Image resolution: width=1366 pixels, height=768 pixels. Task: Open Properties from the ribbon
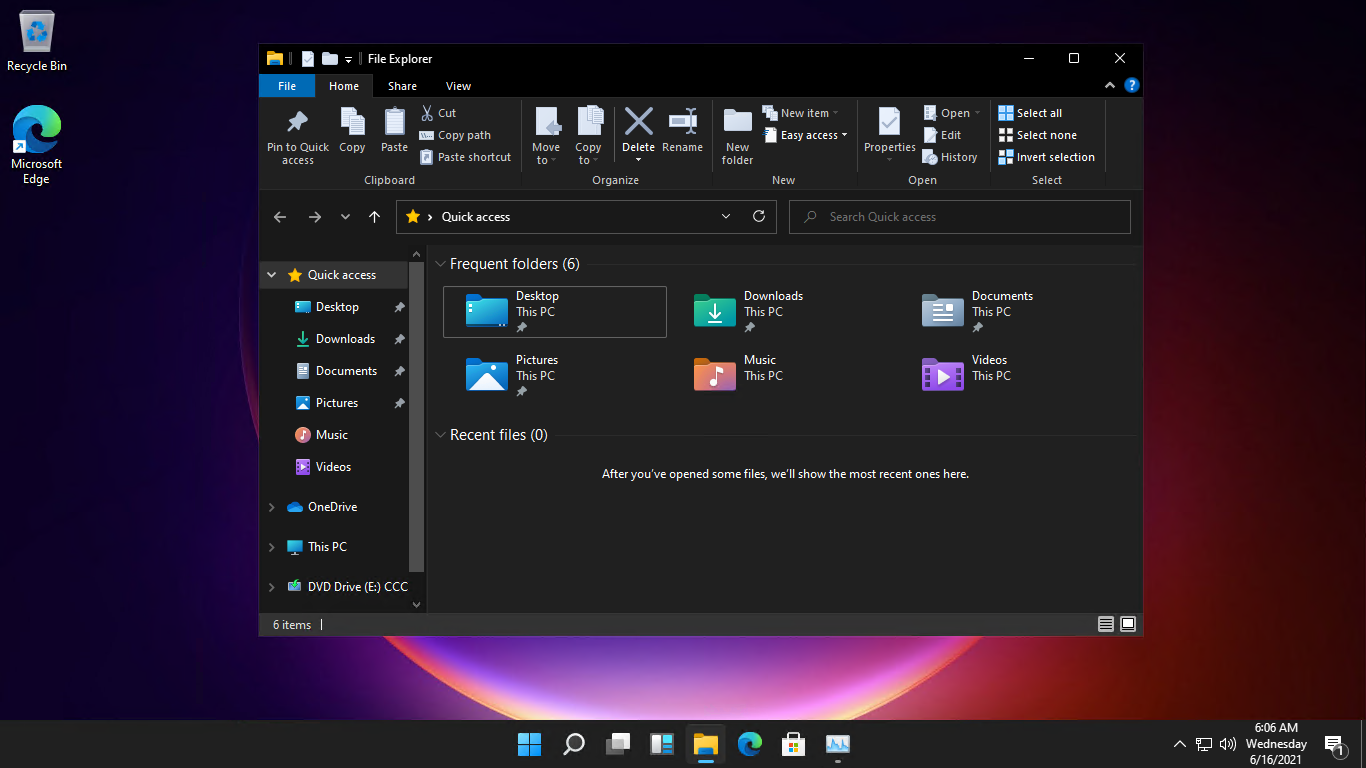click(889, 134)
